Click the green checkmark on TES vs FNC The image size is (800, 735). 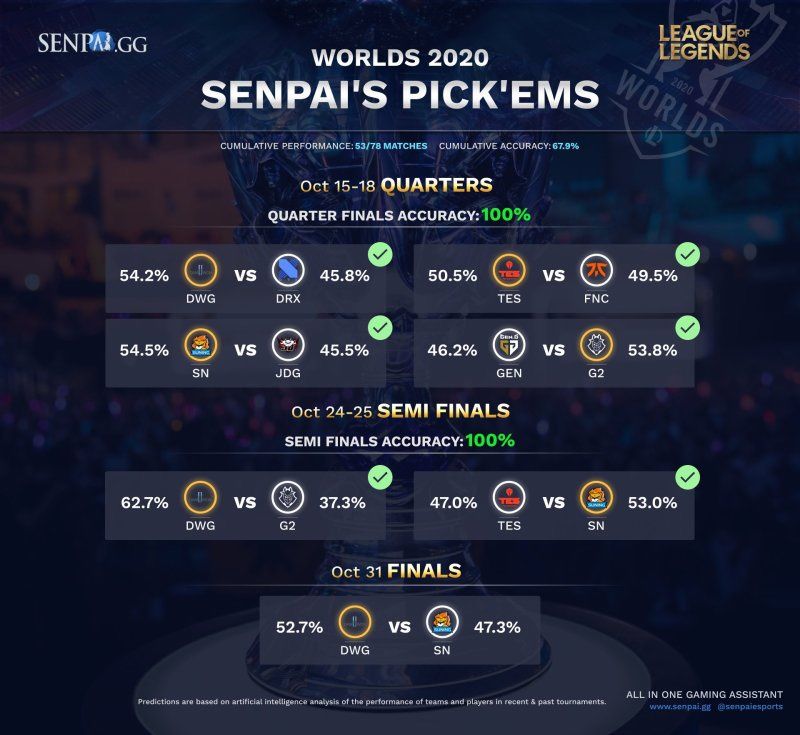(688, 254)
